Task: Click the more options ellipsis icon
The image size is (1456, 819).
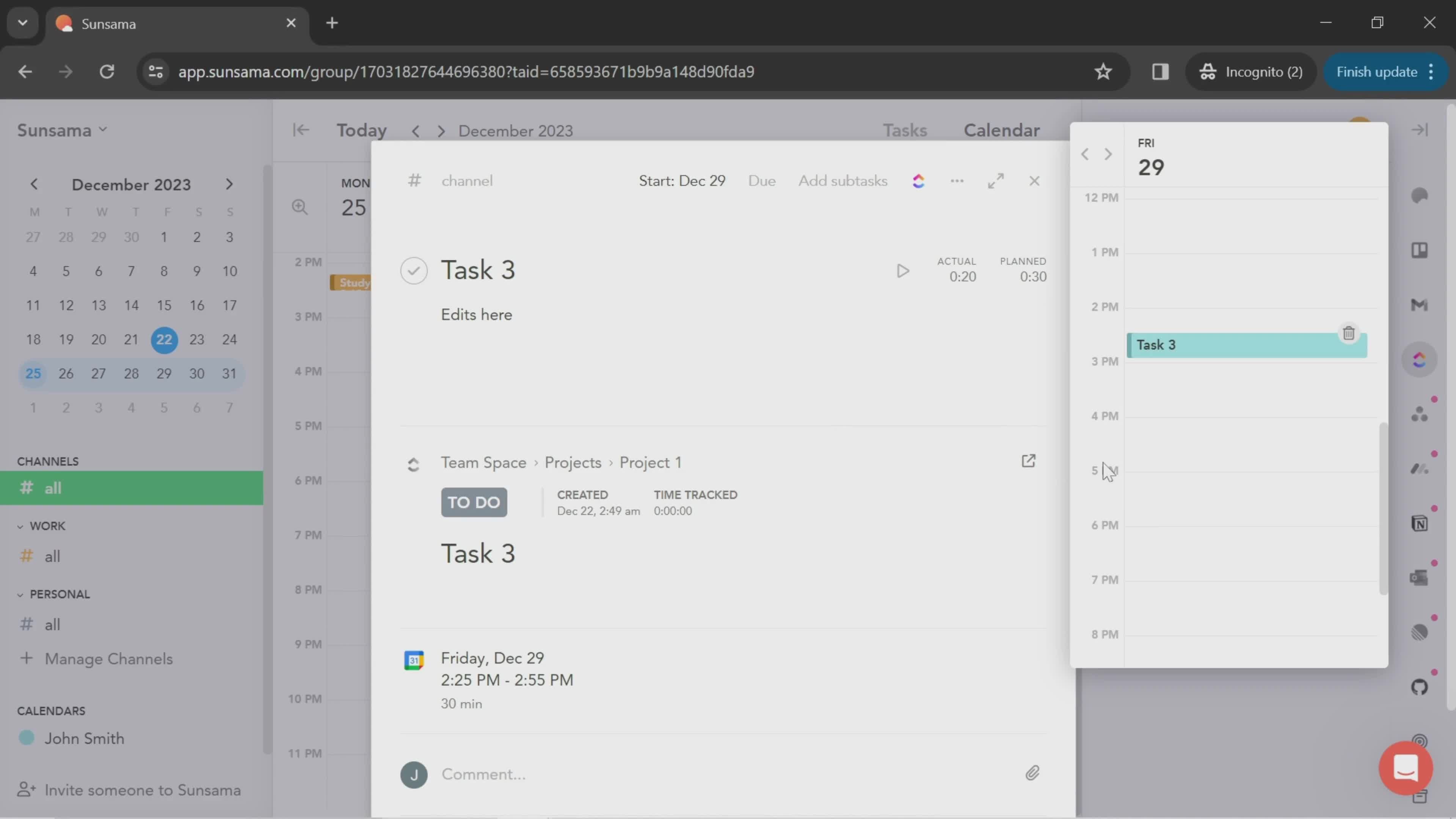Action: pyautogui.click(x=957, y=181)
